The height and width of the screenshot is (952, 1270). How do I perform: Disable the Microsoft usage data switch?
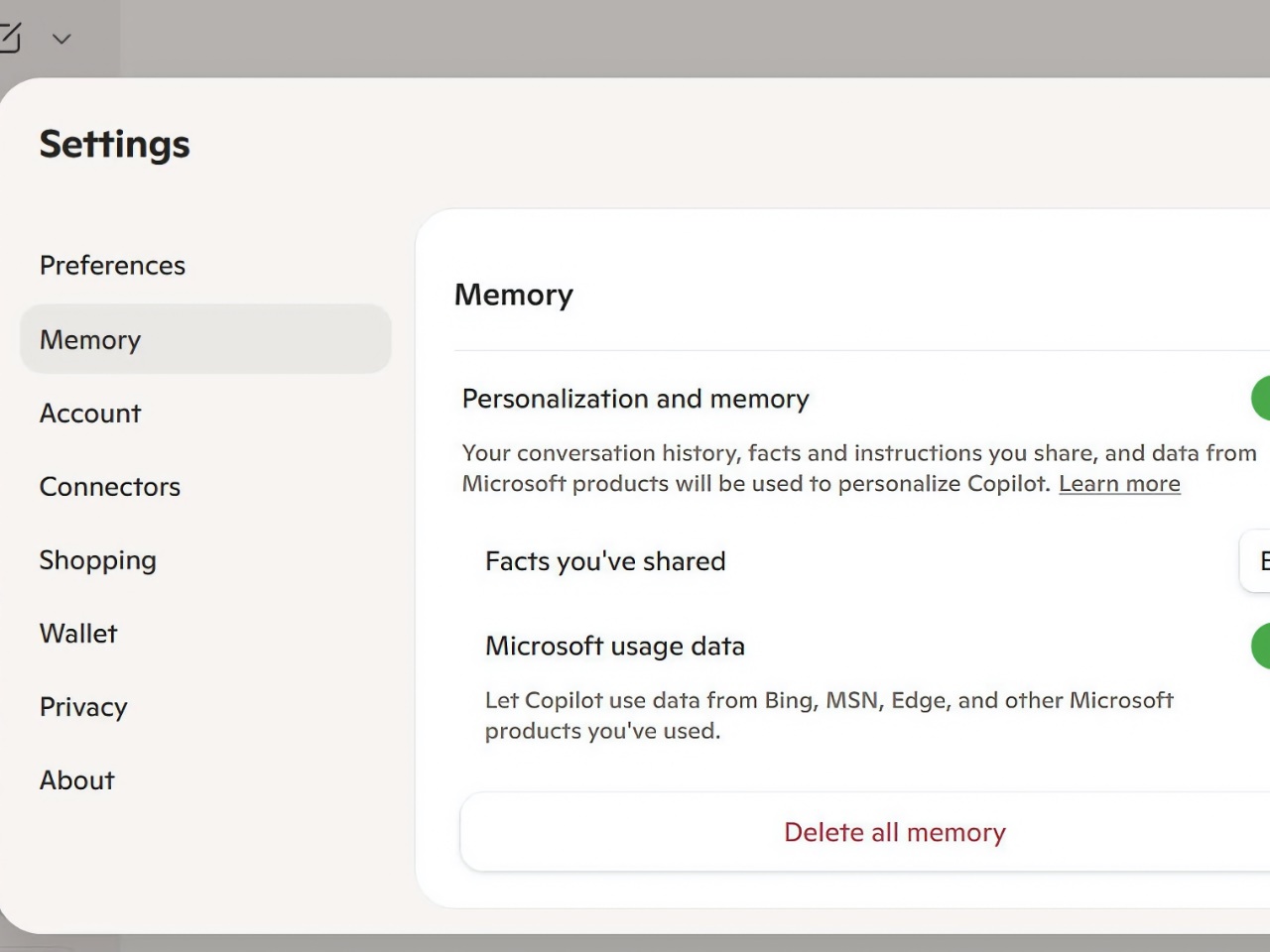[x=1260, y=647]
